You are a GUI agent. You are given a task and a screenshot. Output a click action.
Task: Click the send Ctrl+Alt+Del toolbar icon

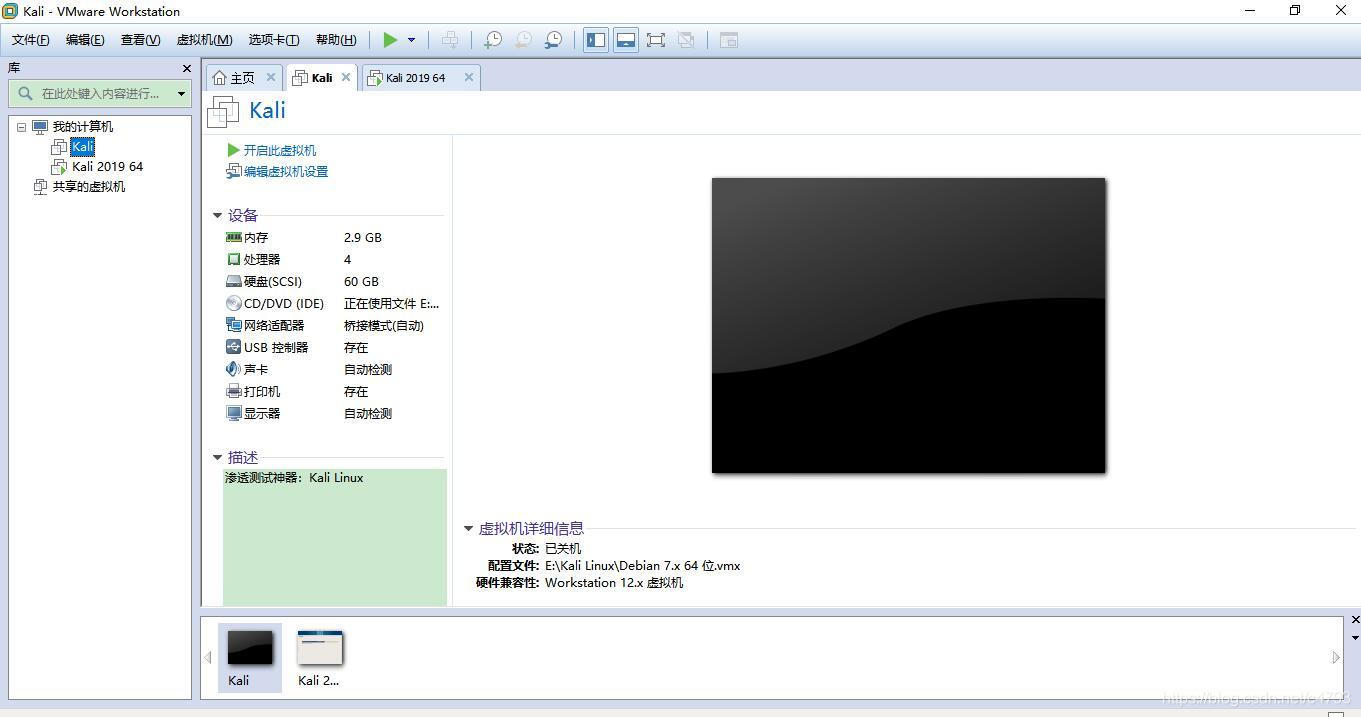[450, 40]
